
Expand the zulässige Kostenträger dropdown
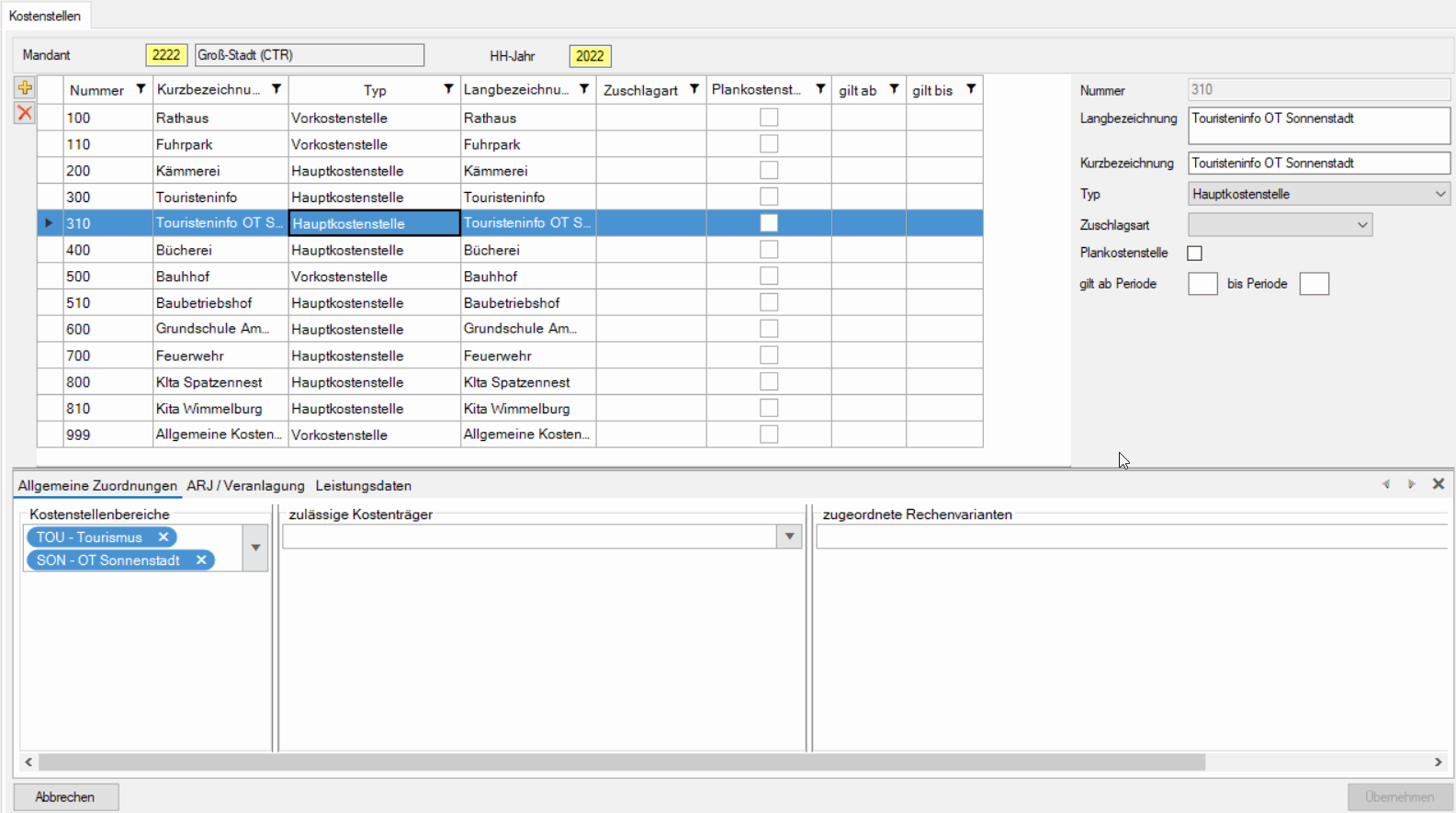coord(789,536)
